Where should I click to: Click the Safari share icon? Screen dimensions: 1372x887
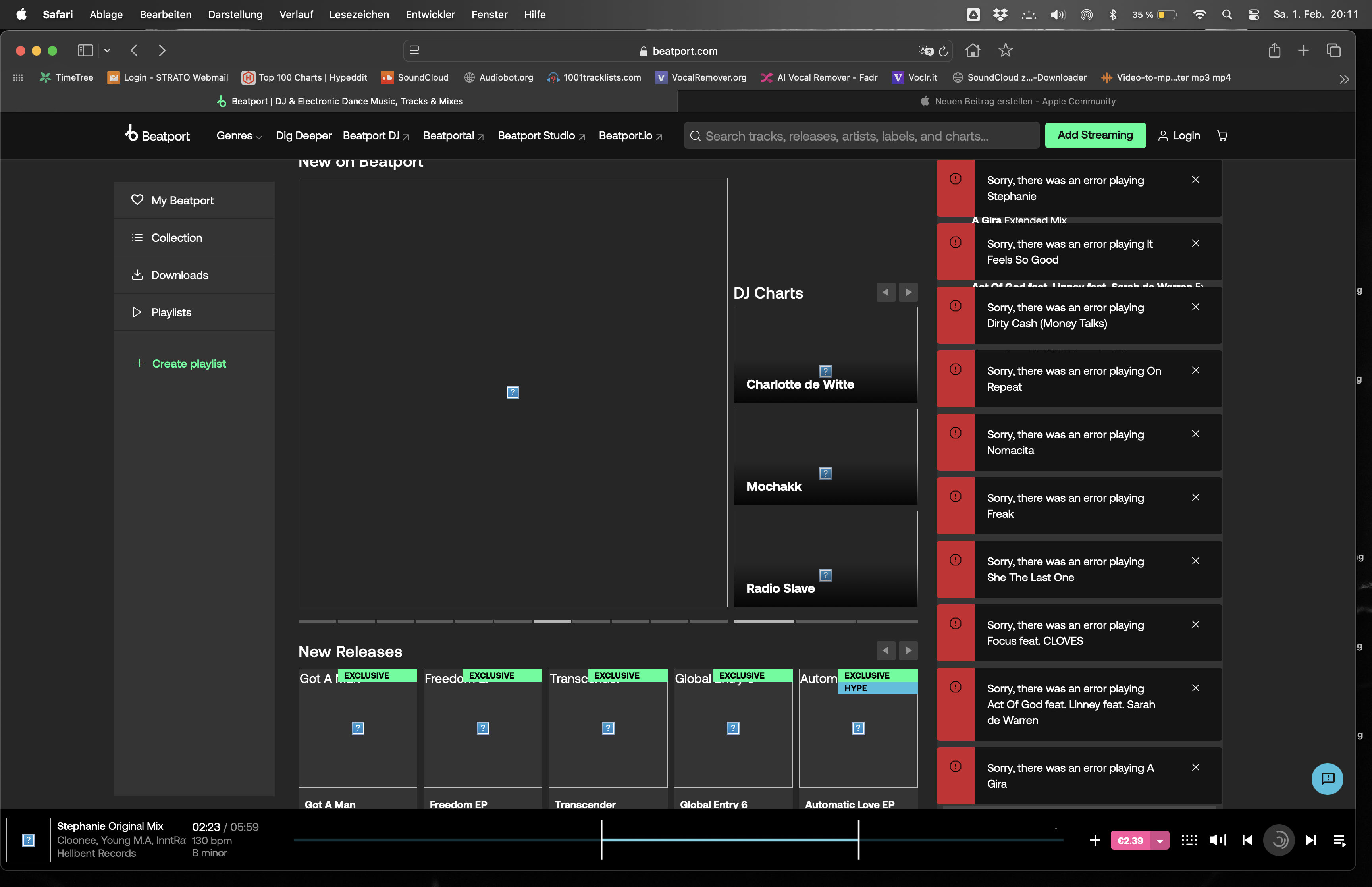point(1274,51)
